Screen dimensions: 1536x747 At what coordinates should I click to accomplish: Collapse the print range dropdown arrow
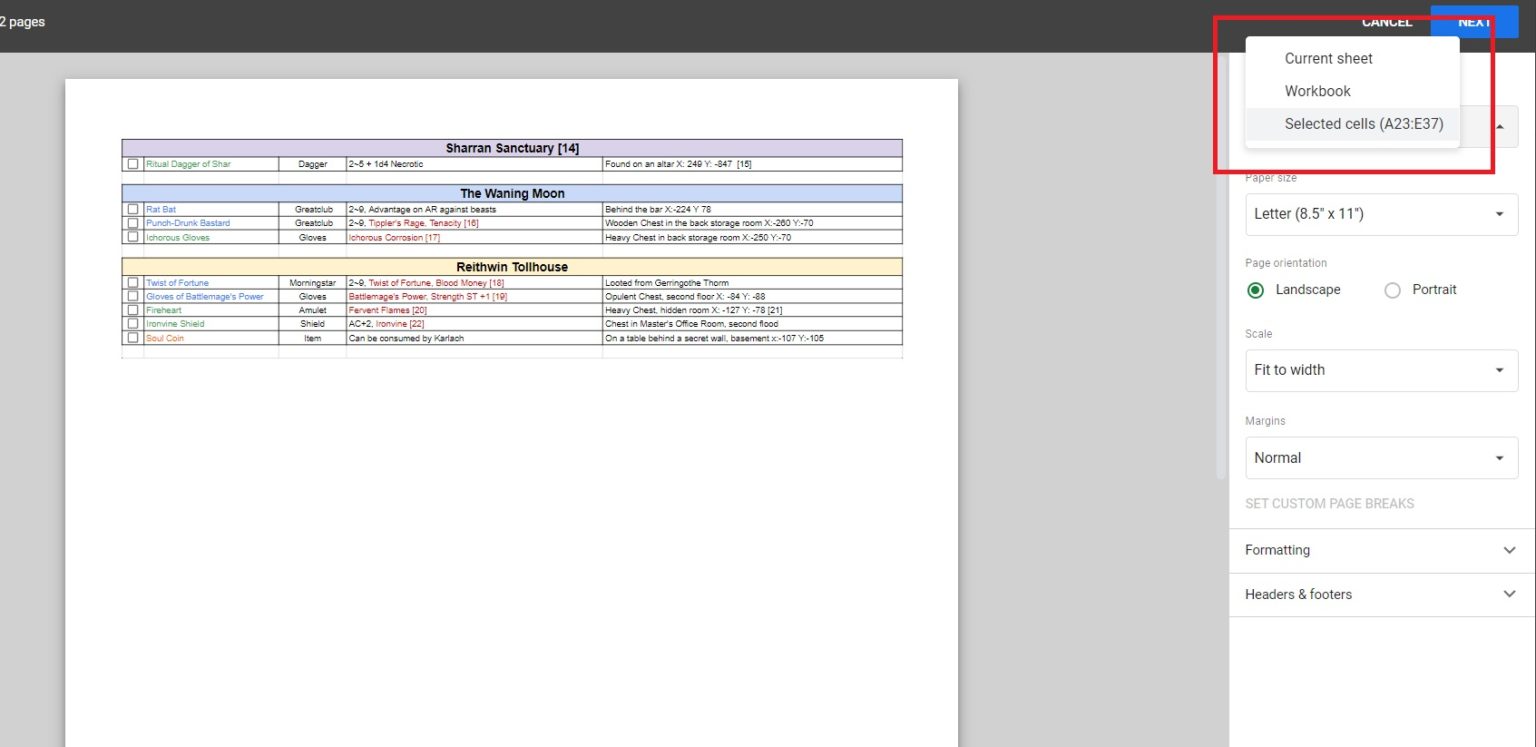pyautogui.click(x=1499, y=127)
